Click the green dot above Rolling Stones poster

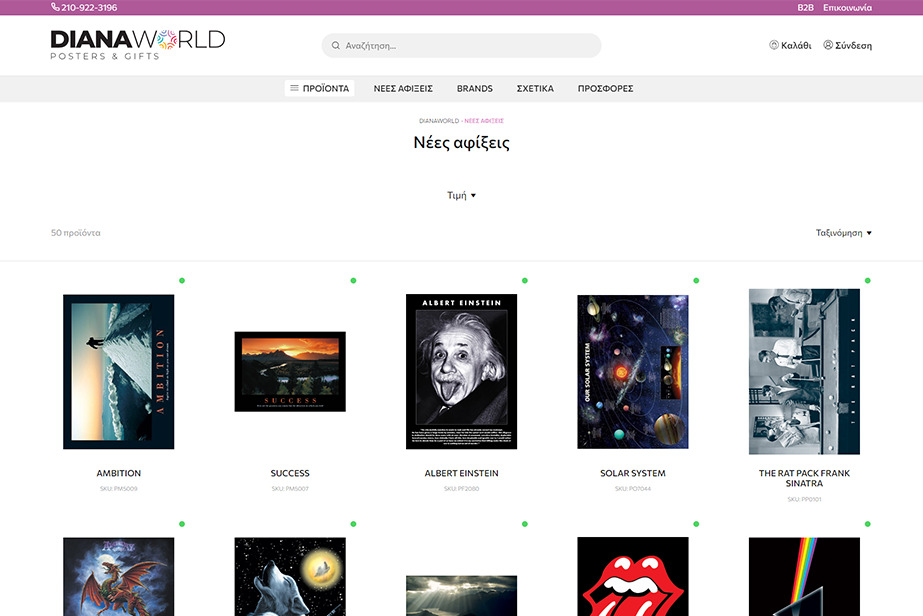tap(696, 524)
